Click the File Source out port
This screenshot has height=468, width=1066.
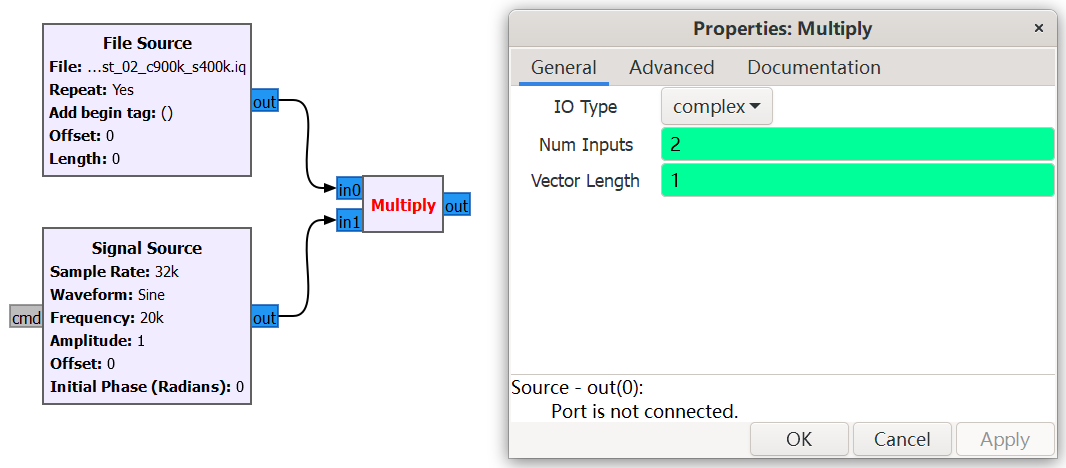(x=264, y=102)
